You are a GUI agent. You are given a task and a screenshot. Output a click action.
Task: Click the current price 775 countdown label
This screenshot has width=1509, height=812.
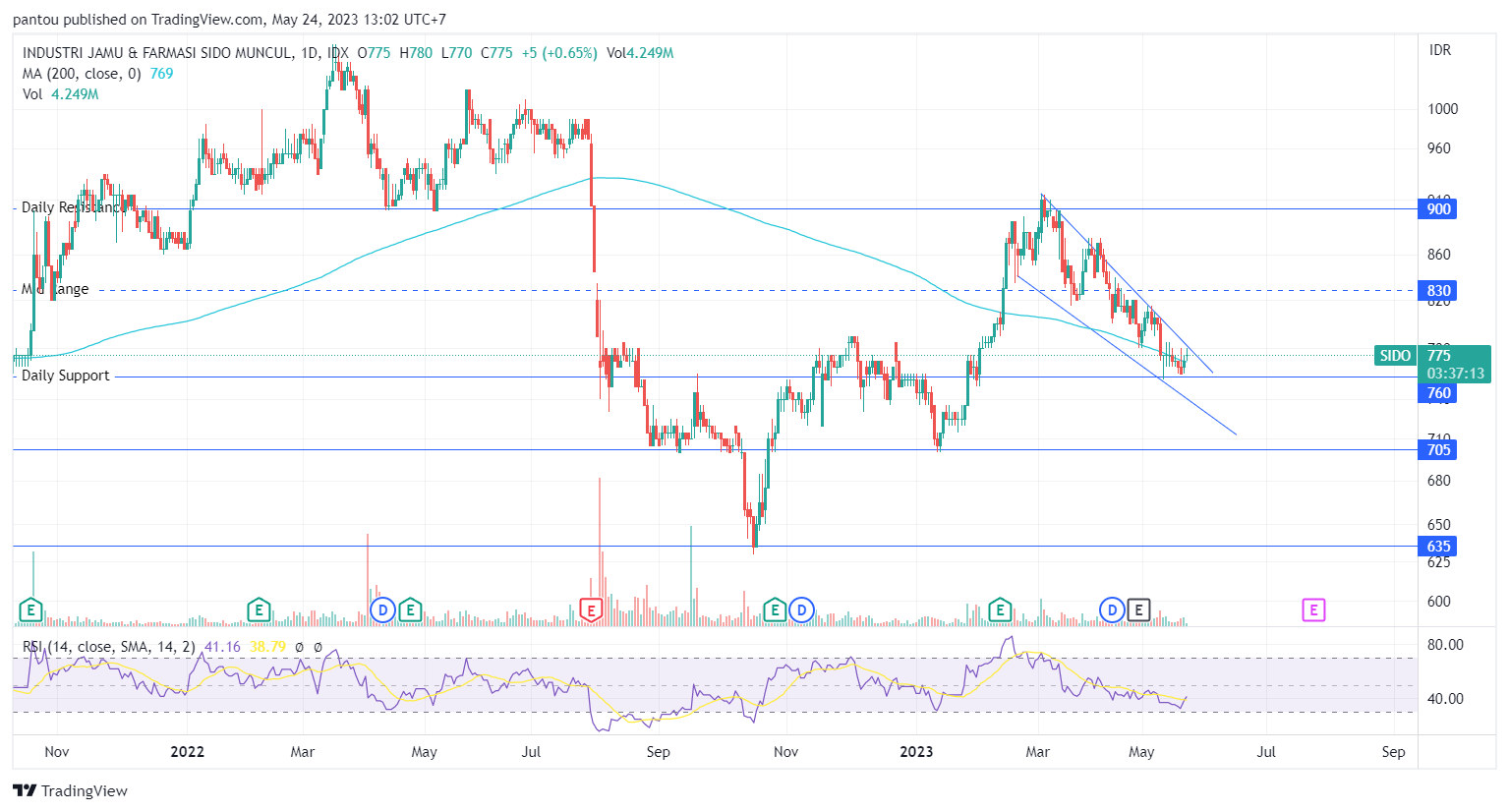1455,365
